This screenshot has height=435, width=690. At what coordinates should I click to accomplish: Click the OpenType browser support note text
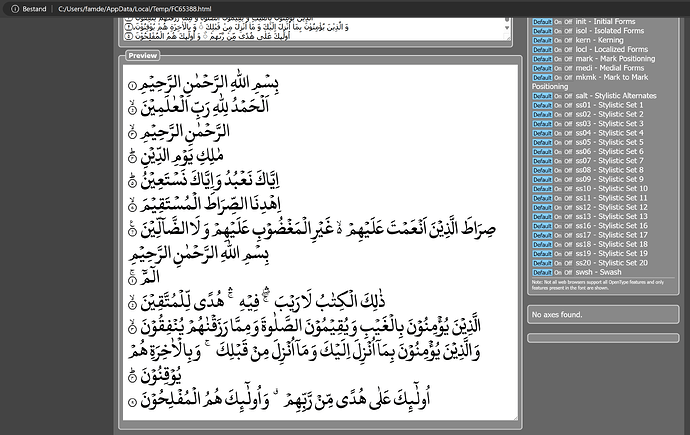click(598, 285)
